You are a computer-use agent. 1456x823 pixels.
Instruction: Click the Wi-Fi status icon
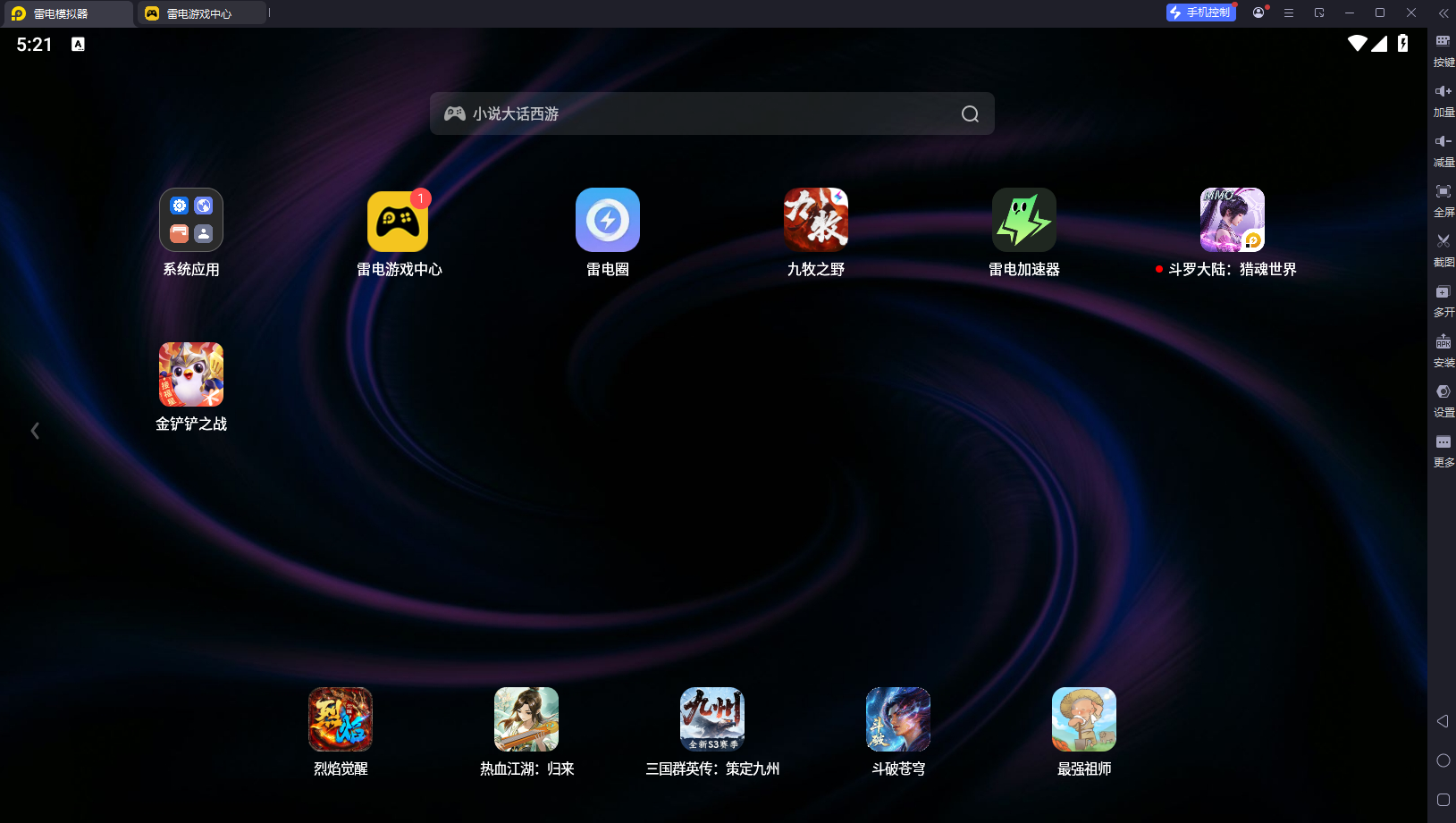(x=1358, y=43)
